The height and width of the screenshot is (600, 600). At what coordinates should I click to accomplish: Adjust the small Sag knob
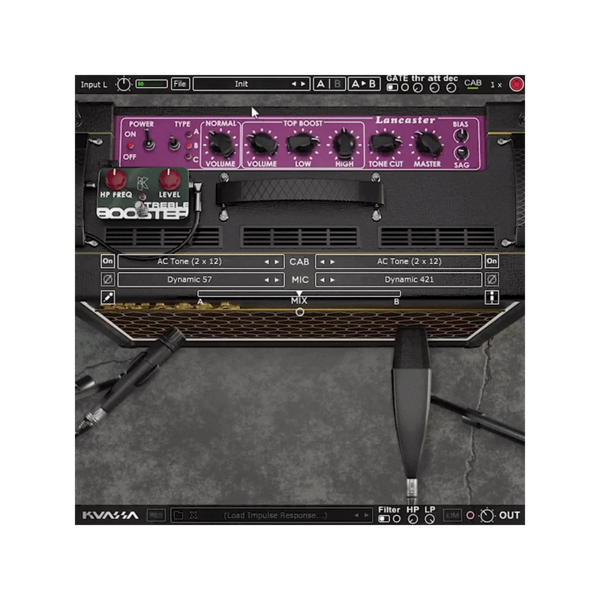tap(461, 153)
